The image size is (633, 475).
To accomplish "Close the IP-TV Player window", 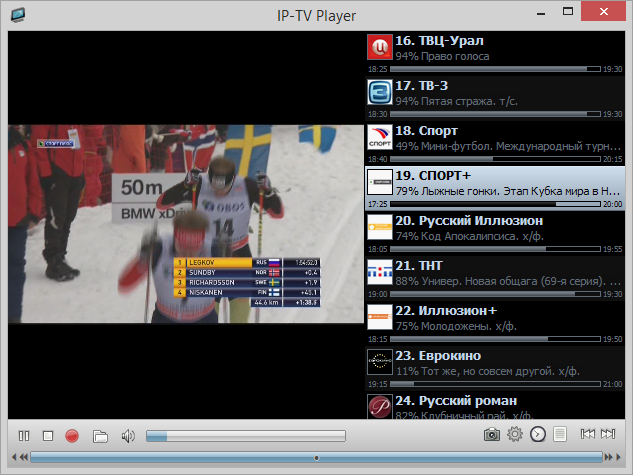I will tap(604, 12).
